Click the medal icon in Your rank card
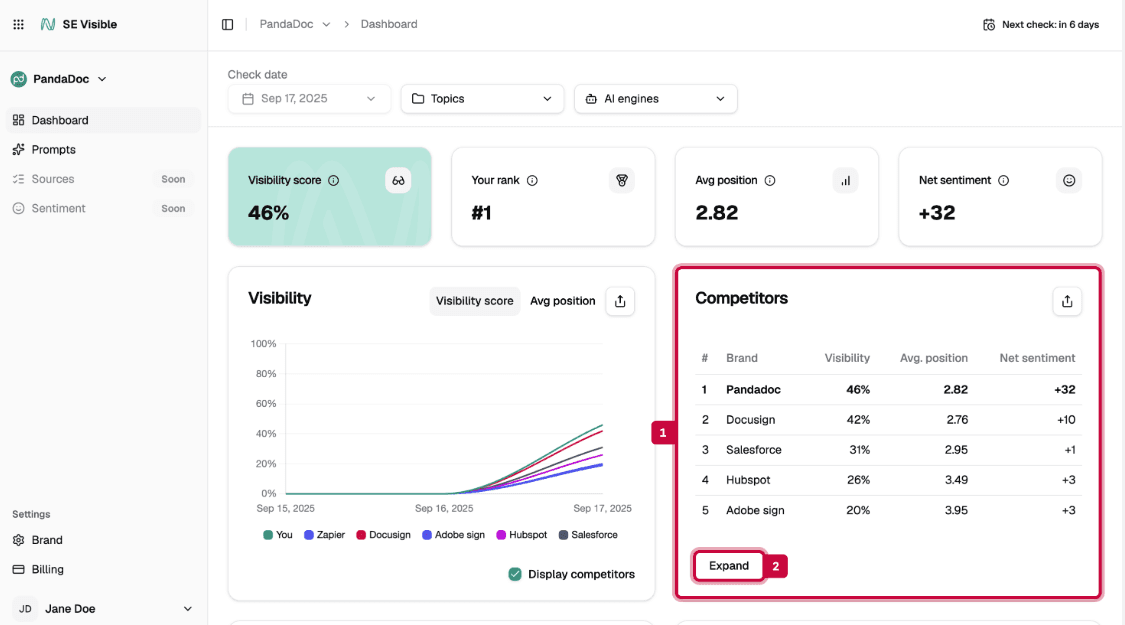Viewport: 1125px width, 625px height. (x=622, y=180)
